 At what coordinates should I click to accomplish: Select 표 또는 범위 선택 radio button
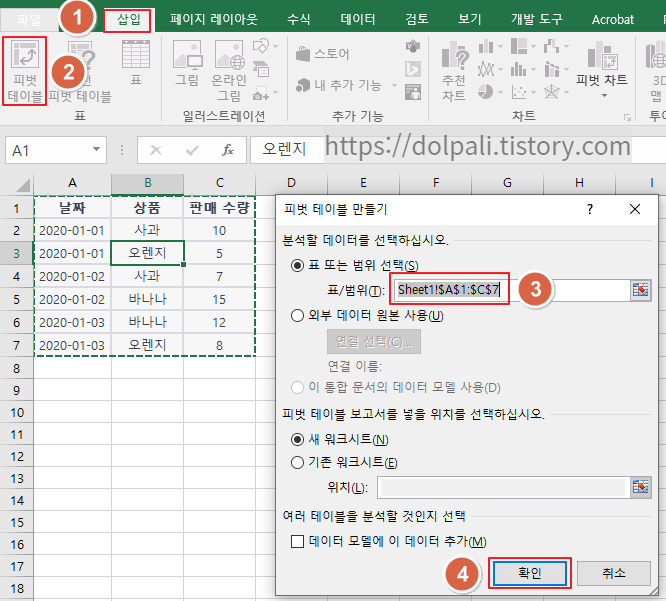point(297,266)
